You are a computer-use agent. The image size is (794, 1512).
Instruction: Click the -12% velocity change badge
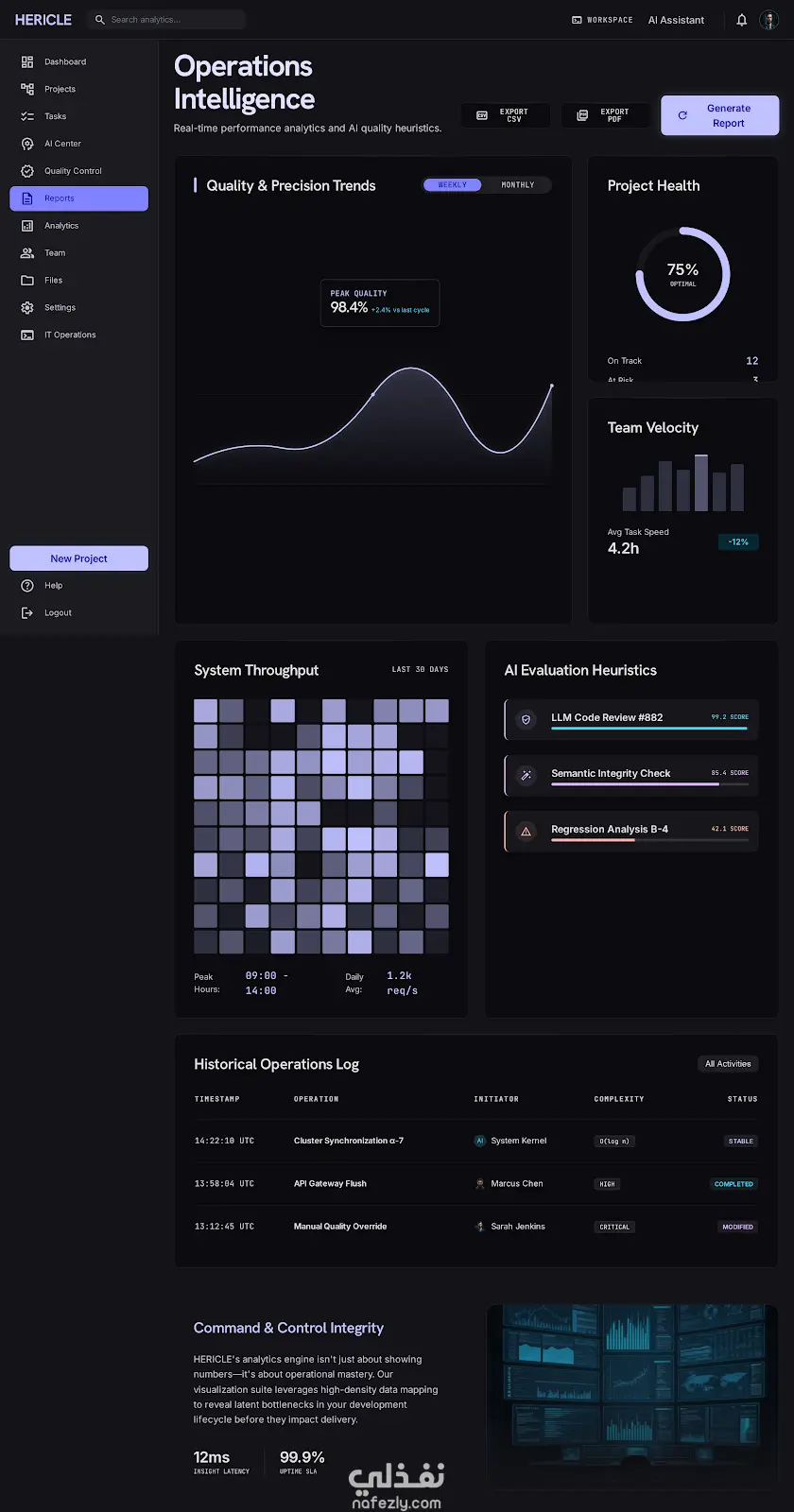(x=738, y=542)
